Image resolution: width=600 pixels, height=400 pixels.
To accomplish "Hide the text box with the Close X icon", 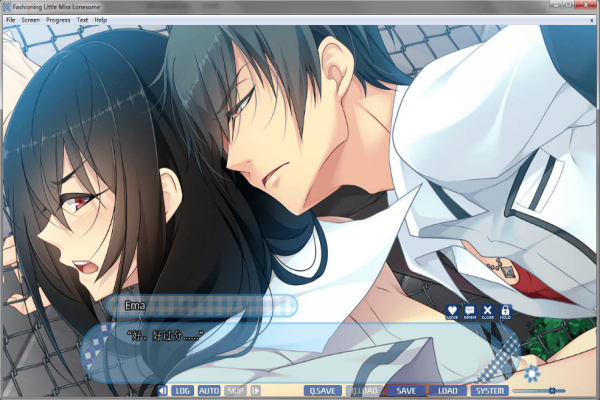I will tap(488, 312).
